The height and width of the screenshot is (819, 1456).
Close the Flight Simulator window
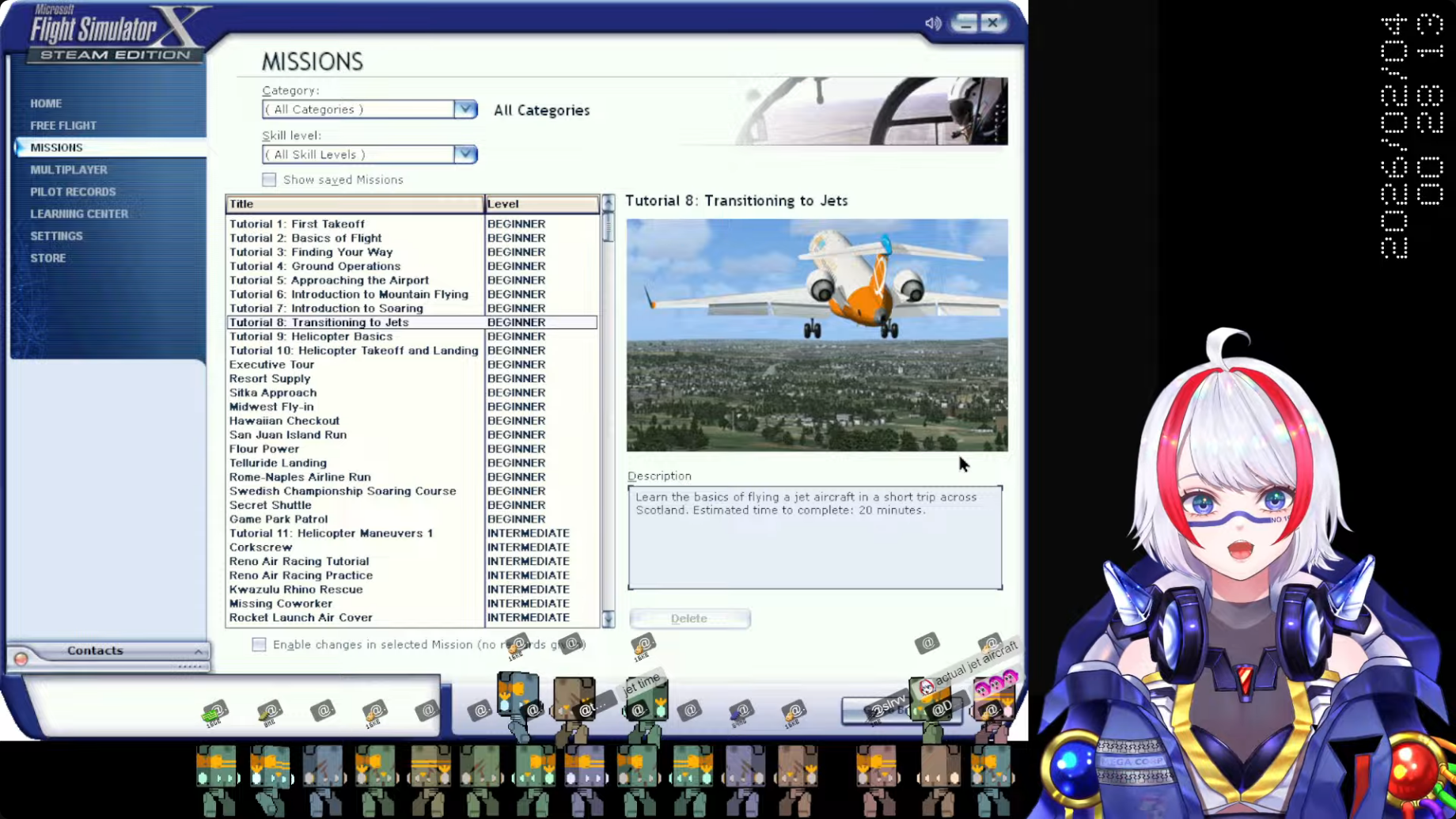coord(992,23)
